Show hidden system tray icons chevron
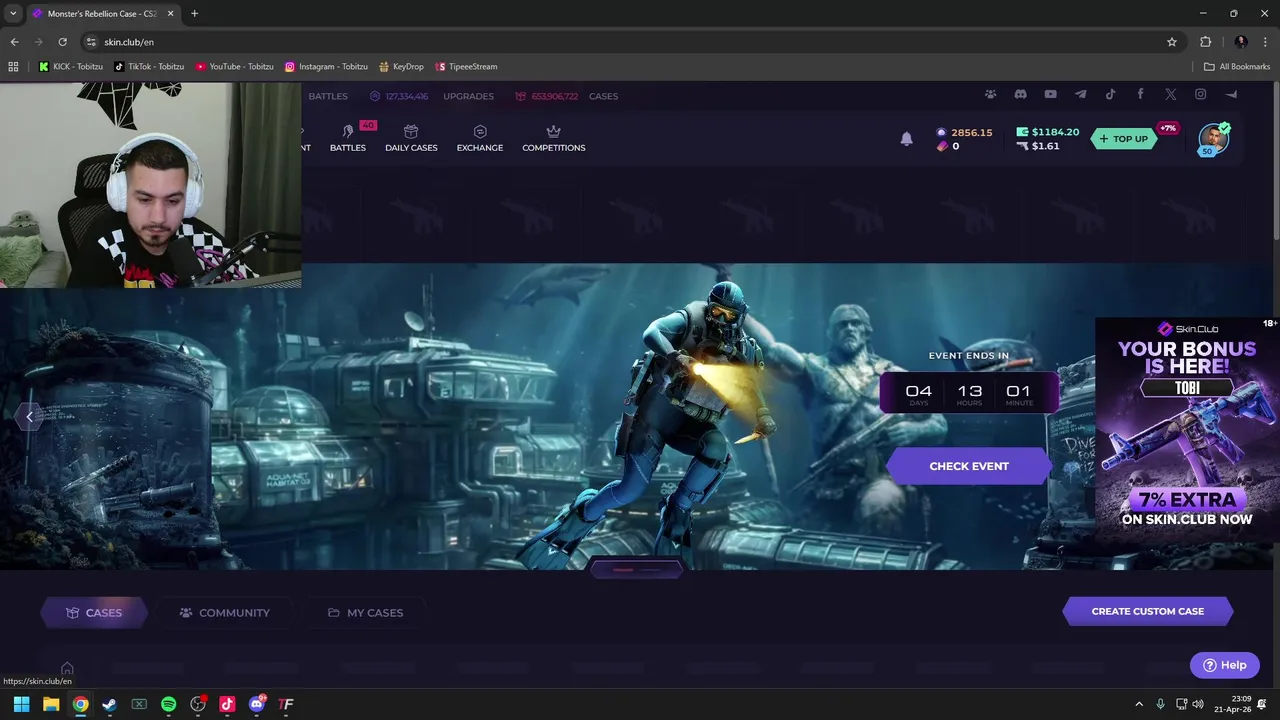The width and height of the screenshot is (1280, 720). 1138,704
